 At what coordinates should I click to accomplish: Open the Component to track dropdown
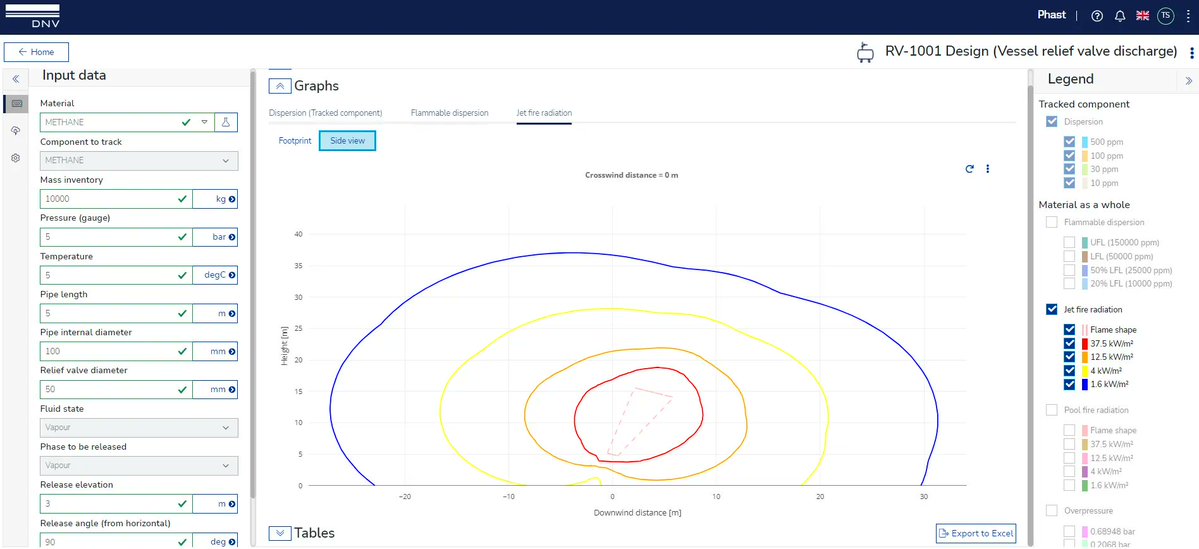138,161
